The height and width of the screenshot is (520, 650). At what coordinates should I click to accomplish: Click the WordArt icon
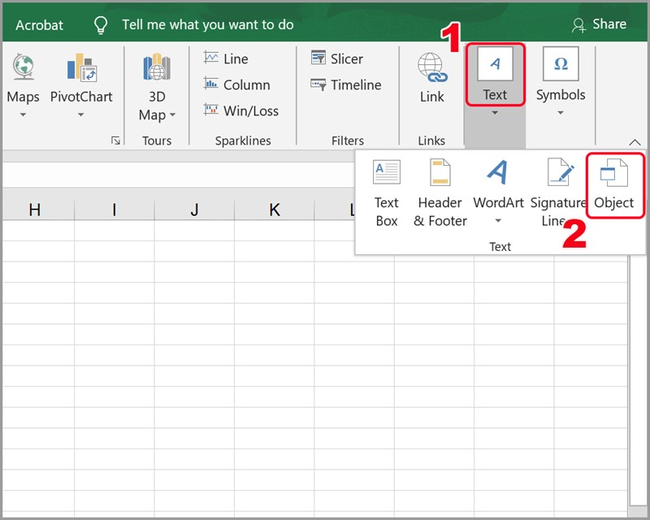497,174
